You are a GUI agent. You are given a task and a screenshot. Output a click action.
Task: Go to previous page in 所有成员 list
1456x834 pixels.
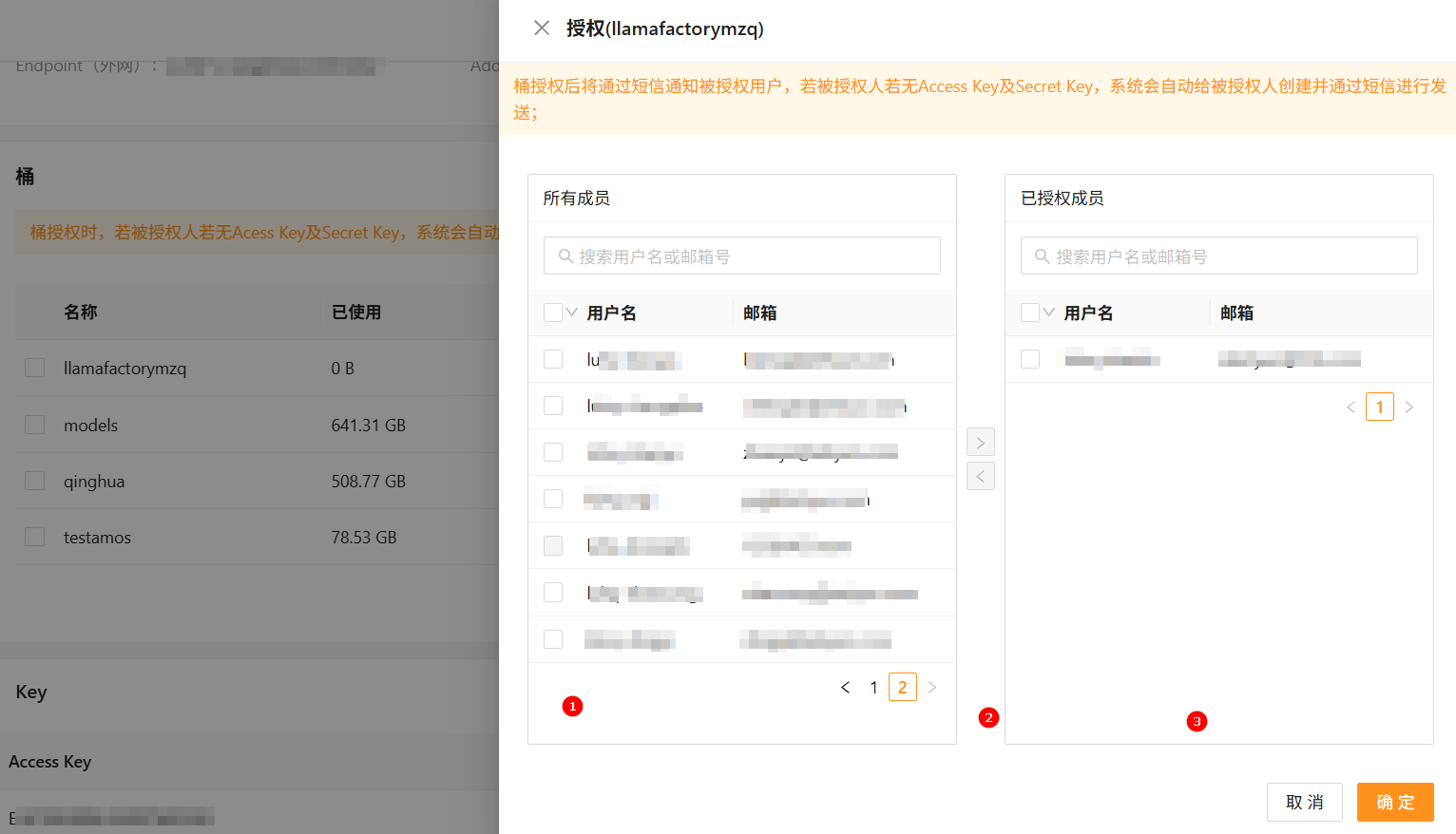(x=845, y=687)
